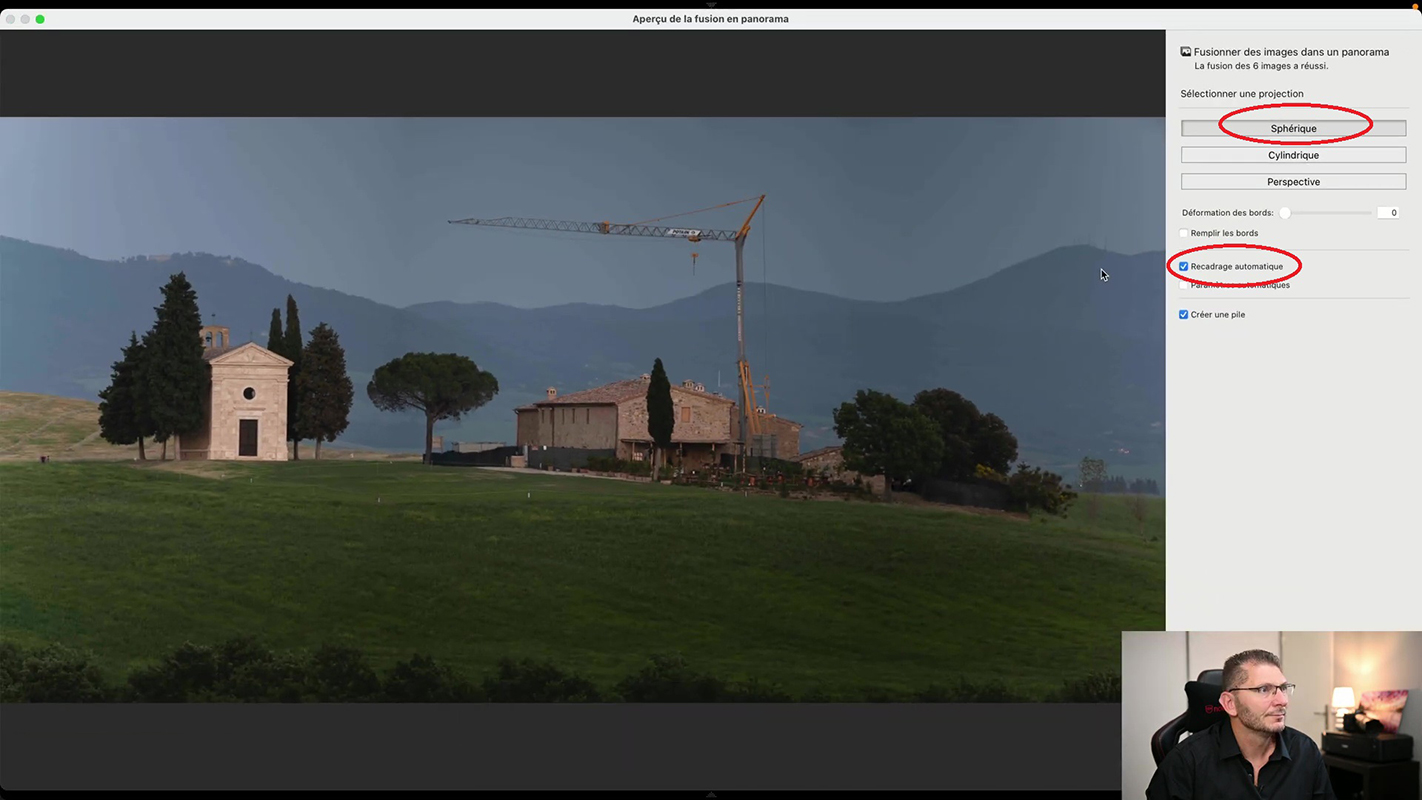
Task: Close the panorama preview window
Action: [x=11, y=19]
